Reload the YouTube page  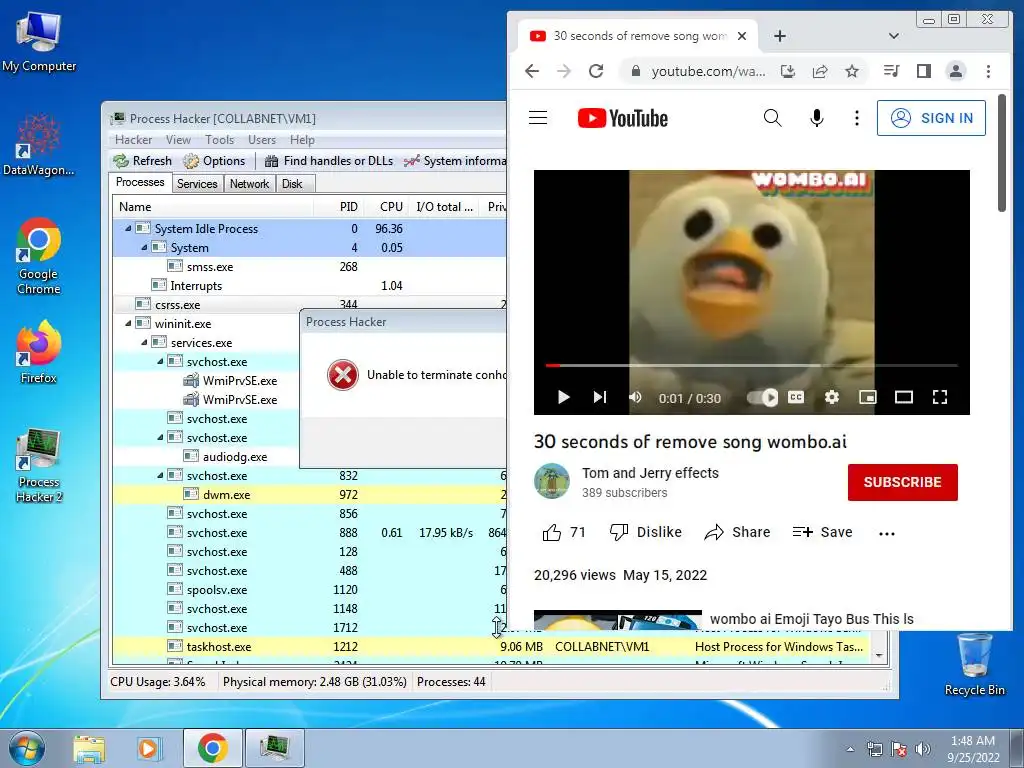click(596, 71)
